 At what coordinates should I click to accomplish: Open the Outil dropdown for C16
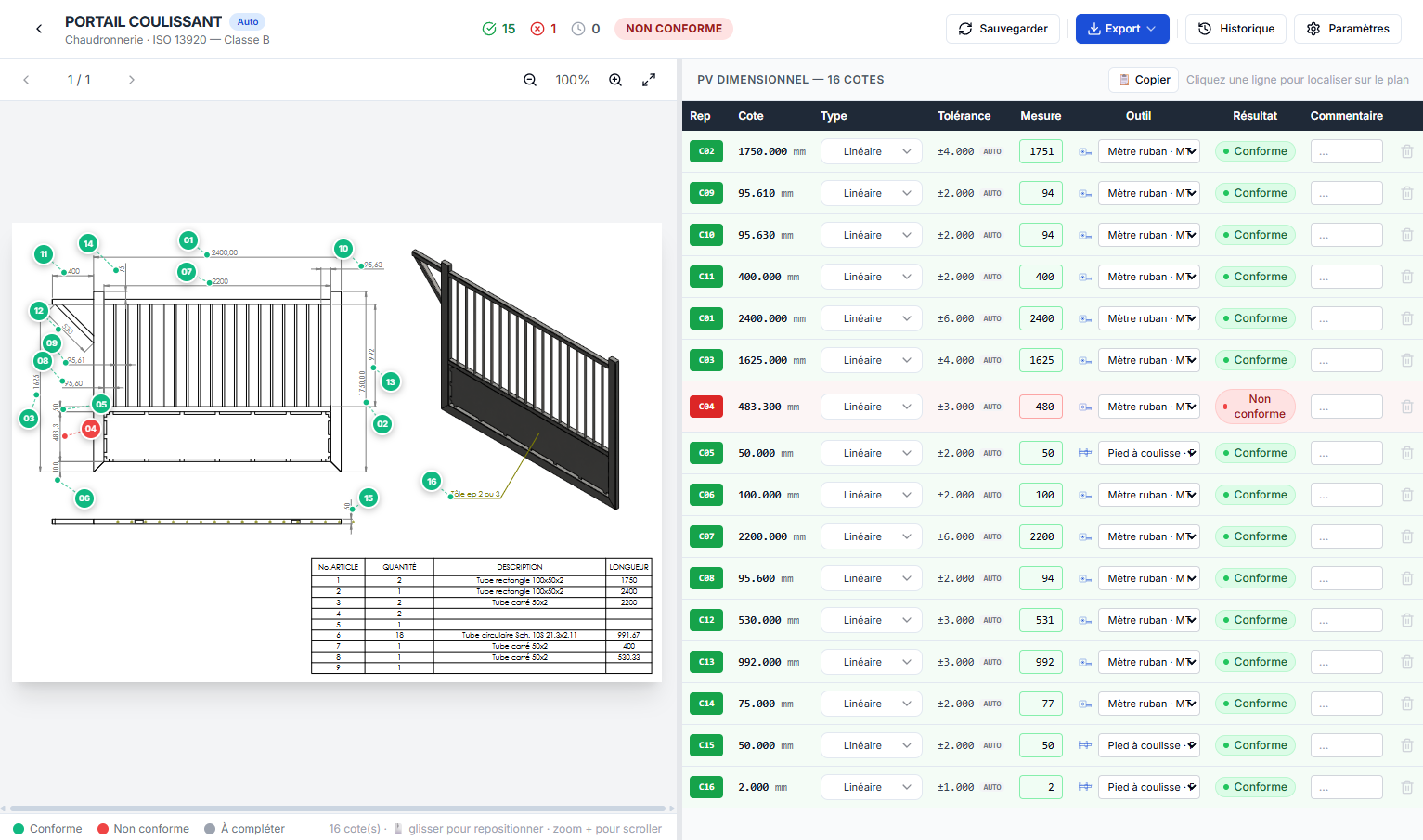pyautogui.click(x=1148, y=787)
